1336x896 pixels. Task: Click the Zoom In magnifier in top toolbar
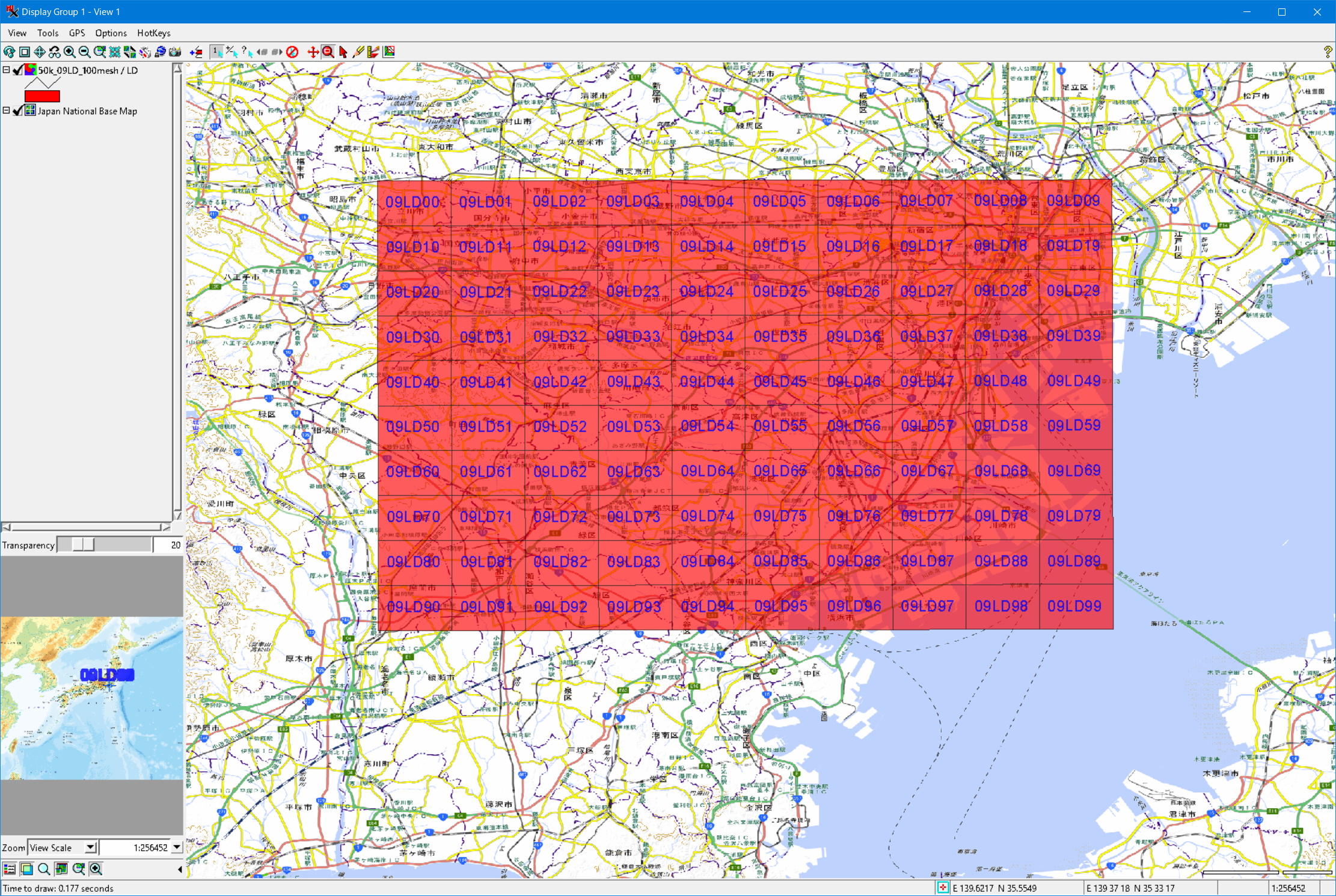click(x=69, y=52)
